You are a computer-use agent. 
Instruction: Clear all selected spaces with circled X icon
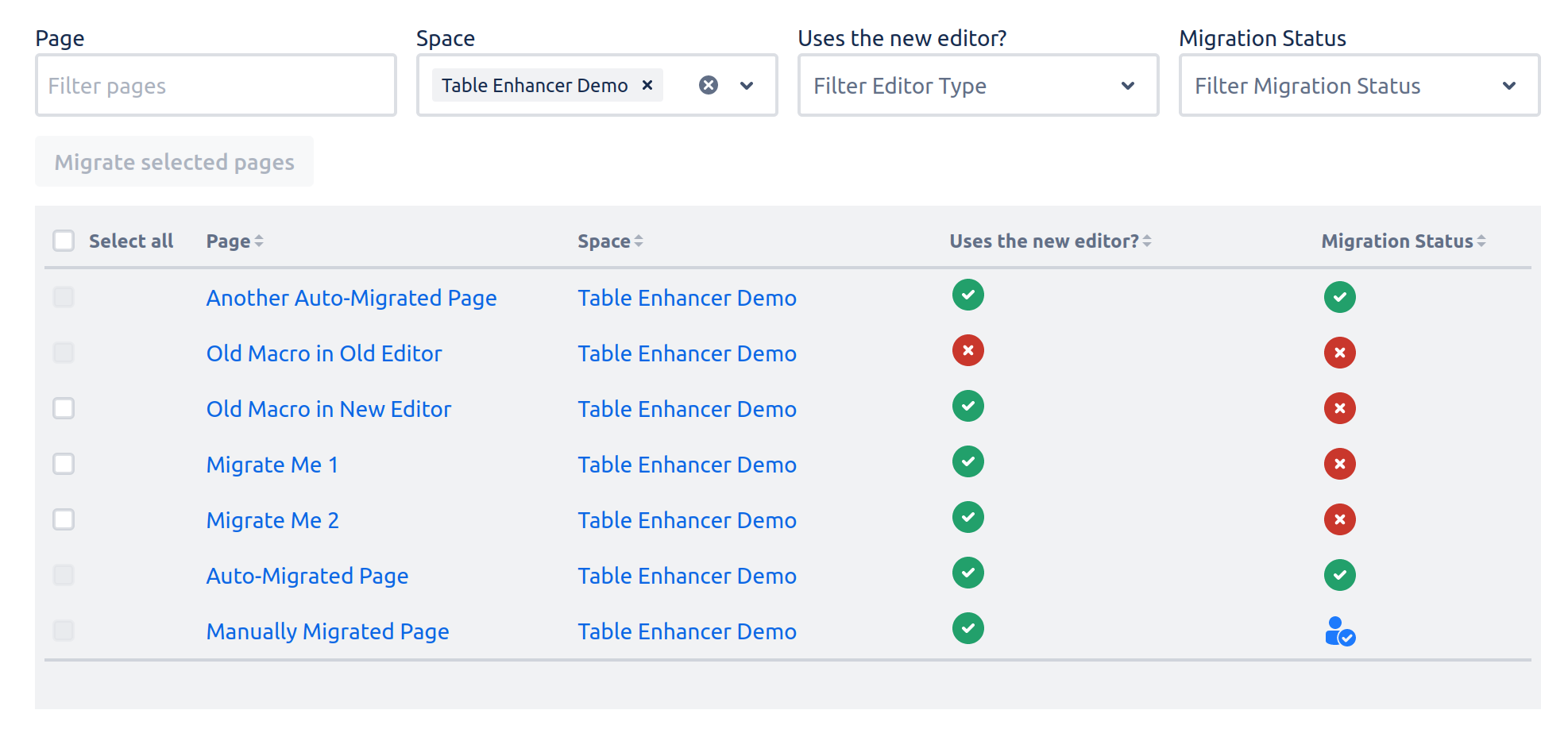coord(708,85)
